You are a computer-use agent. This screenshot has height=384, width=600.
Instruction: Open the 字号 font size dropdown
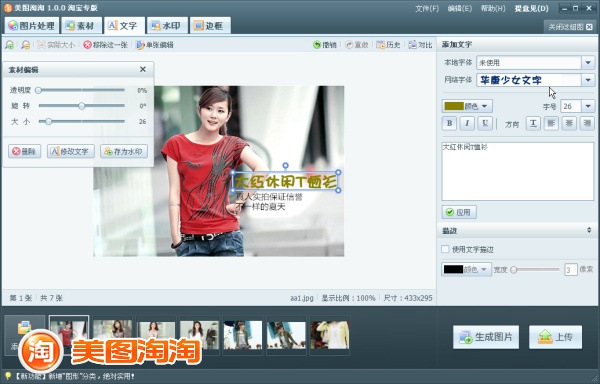point(588,106)
